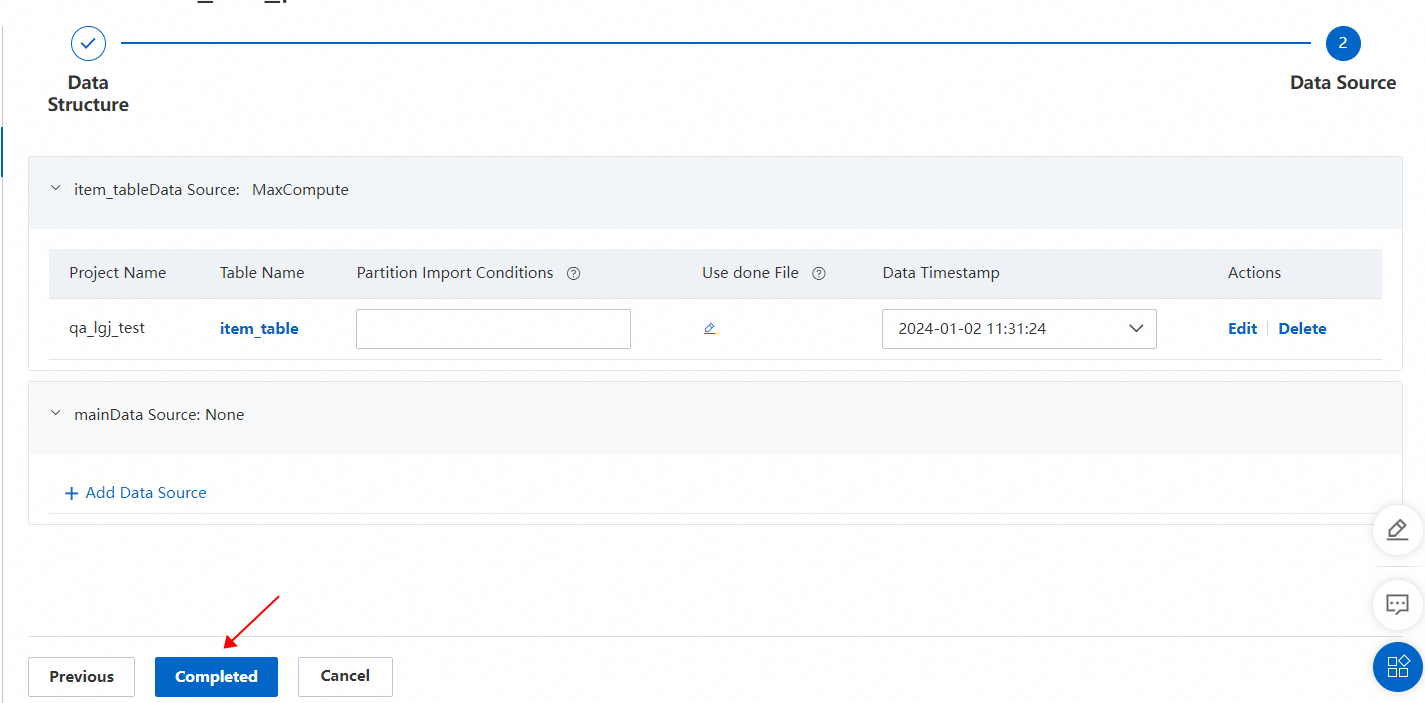Viewport: 1425px width, 703px height.
Task: Click the Cancel button
Action: point(345,677)
